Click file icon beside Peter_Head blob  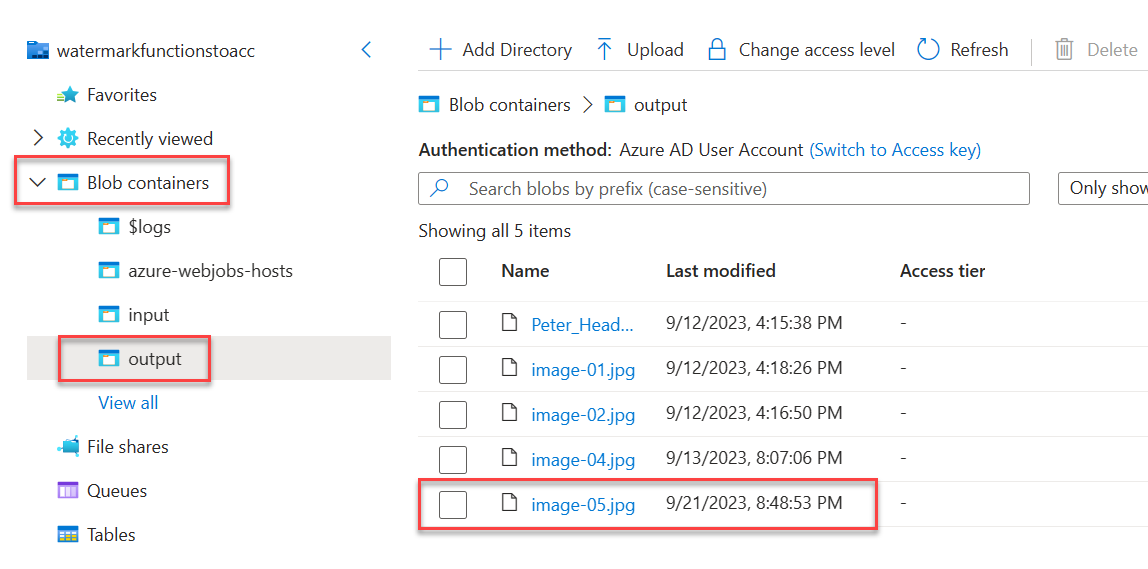[510, 323]
